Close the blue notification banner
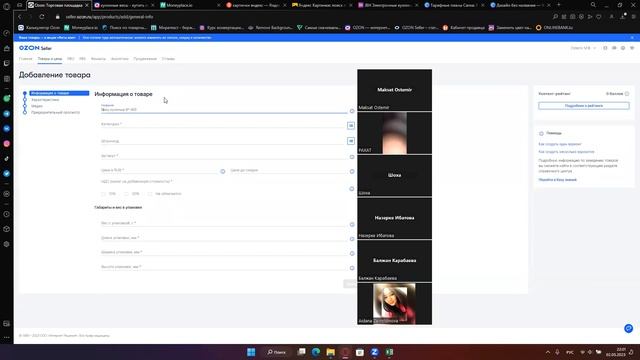The width and height of the screenshot is (640, 360). [632, 38]
